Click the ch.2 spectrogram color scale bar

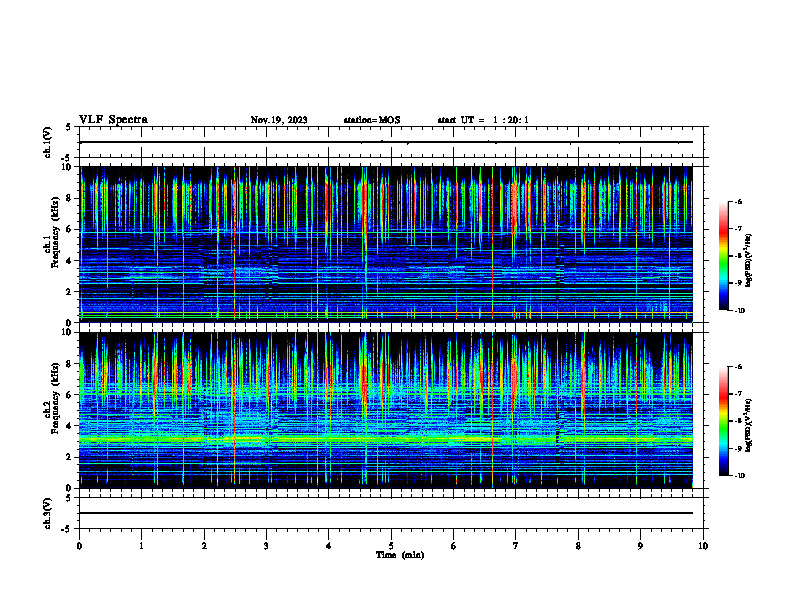pyautogui.click(x=724, y=421)
